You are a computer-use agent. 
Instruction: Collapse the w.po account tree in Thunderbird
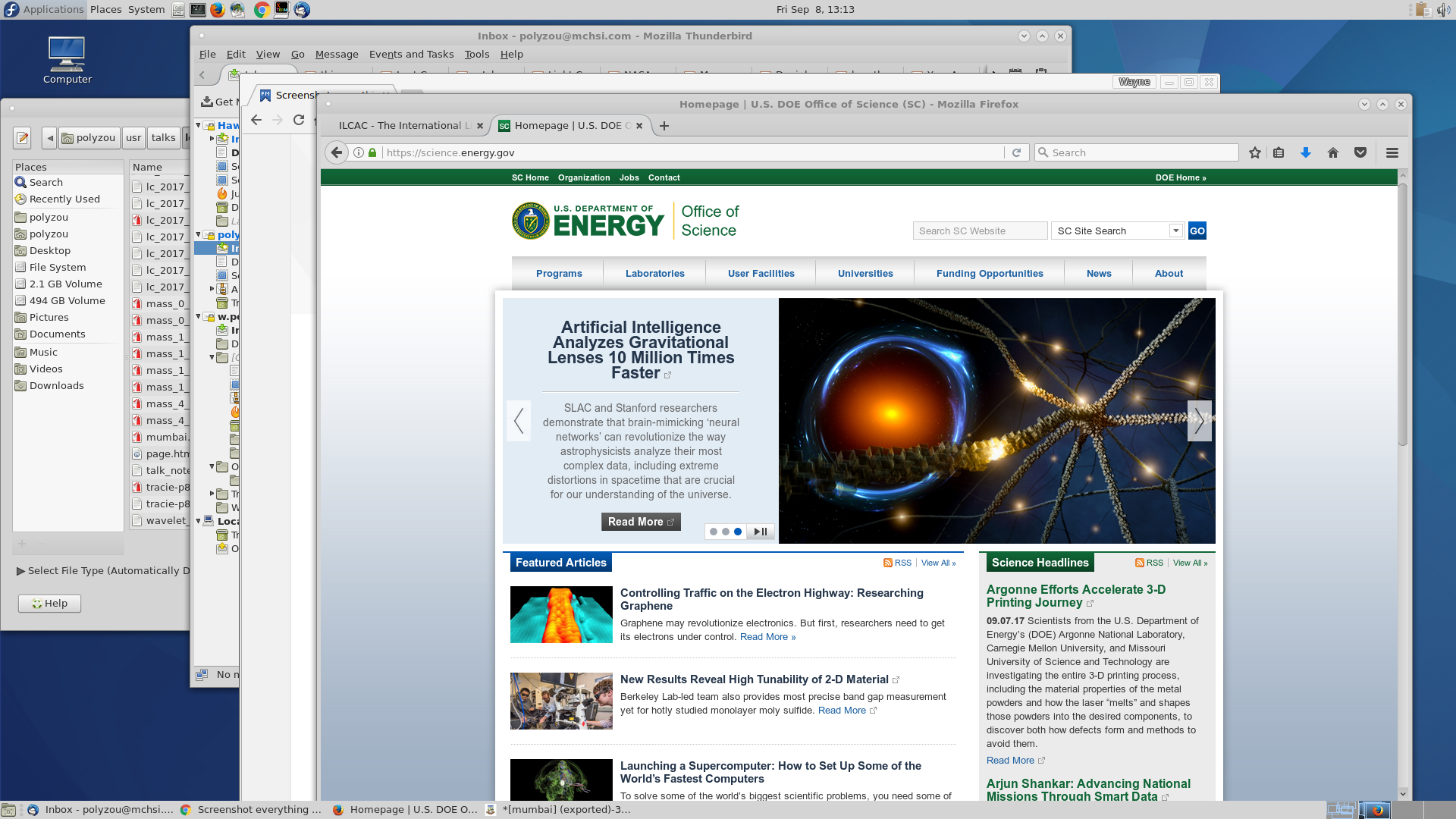pos(199,316)
